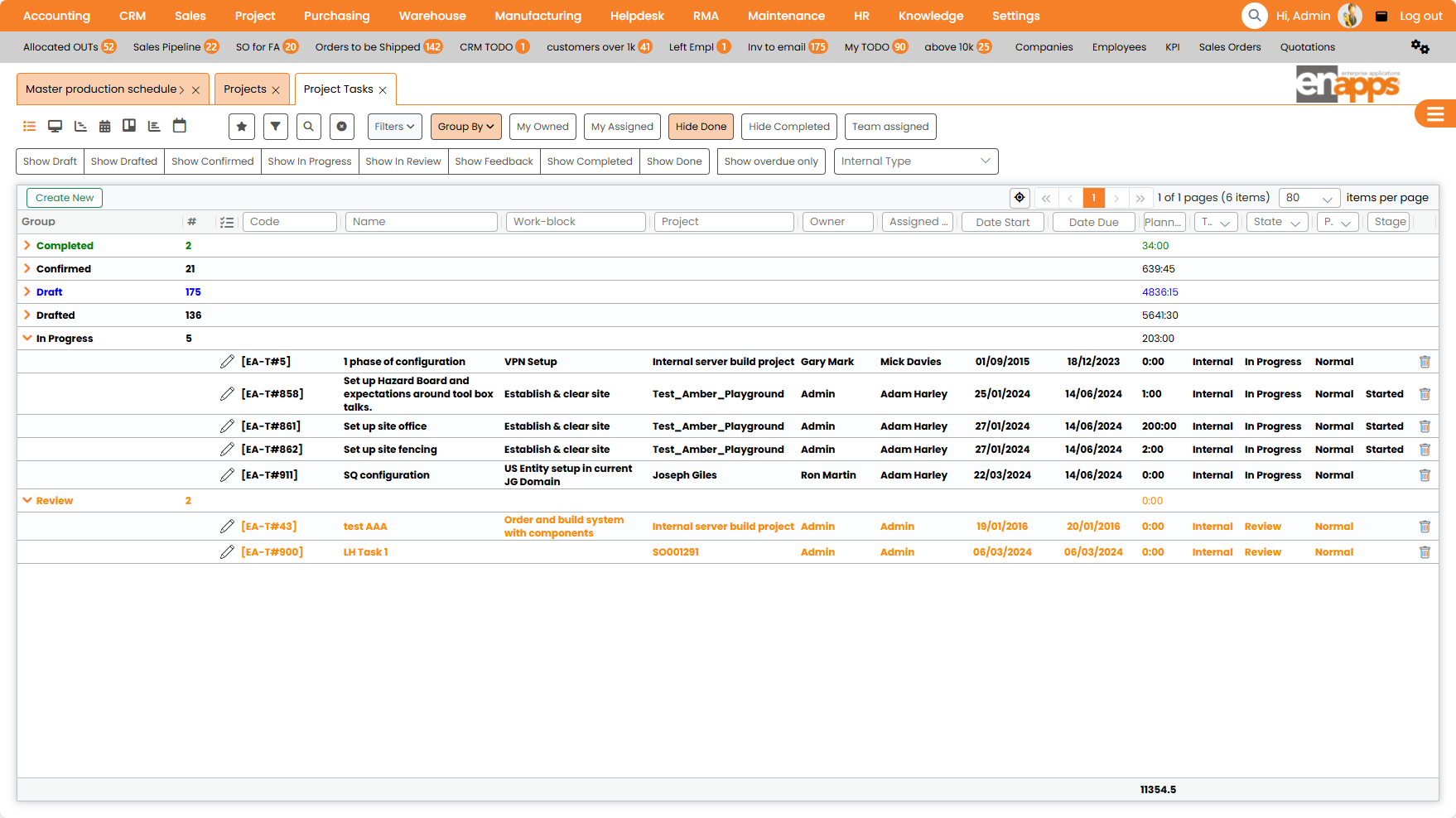Edit task EA-T#858 with pencil icon
1456x818 pixels.
pyautogui.click(x=227, y=394)
